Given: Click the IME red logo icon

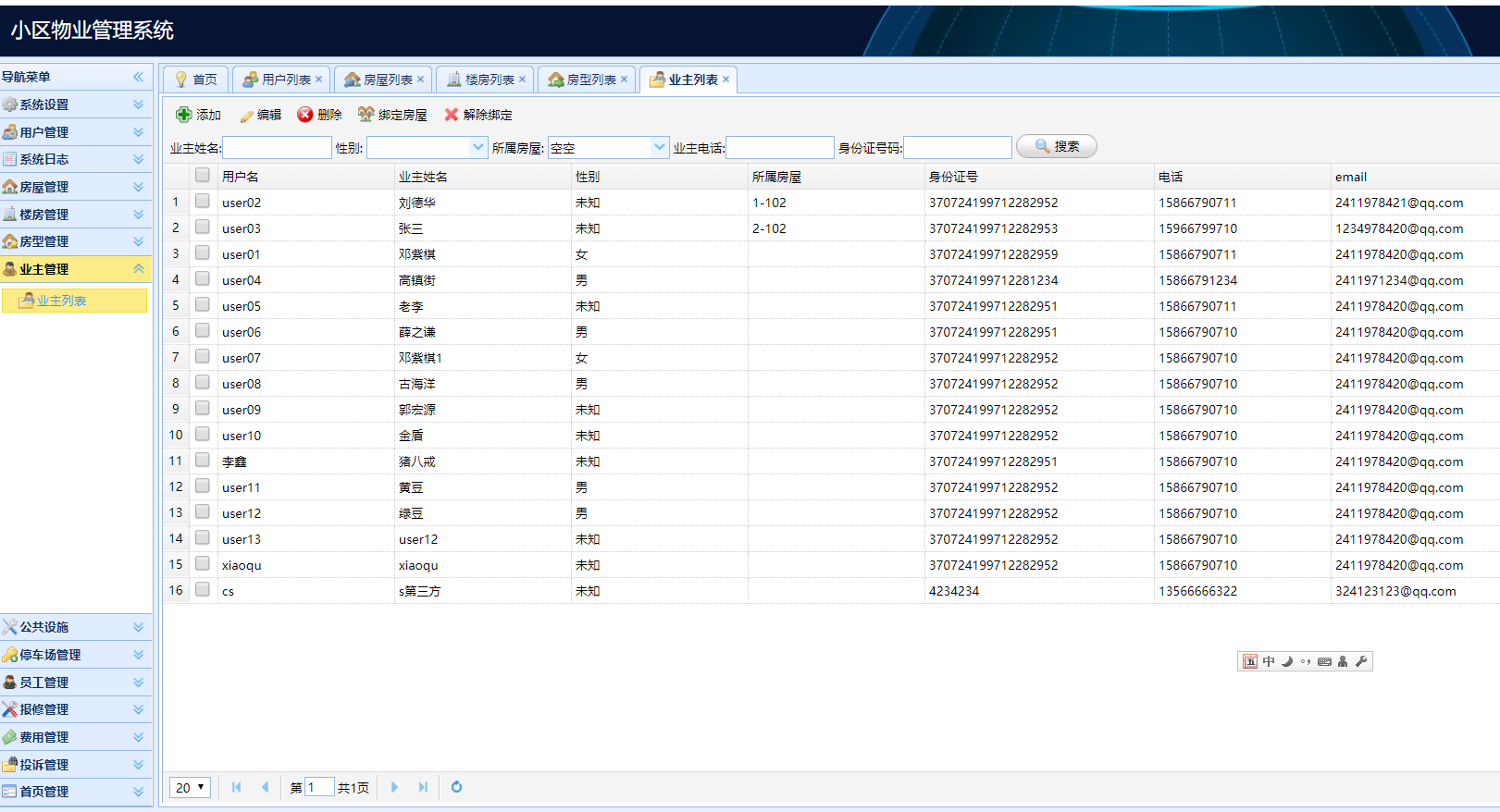Looking at the screenshot, I should [1250, 661].
